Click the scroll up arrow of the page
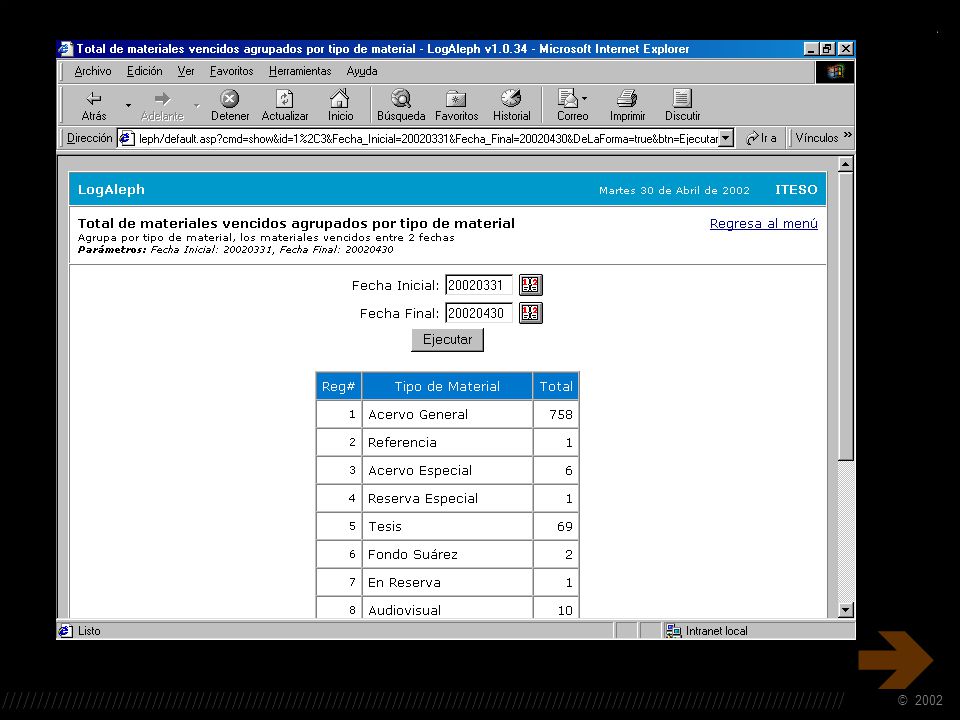Screen dimensions: 960x720 [846, 164]
